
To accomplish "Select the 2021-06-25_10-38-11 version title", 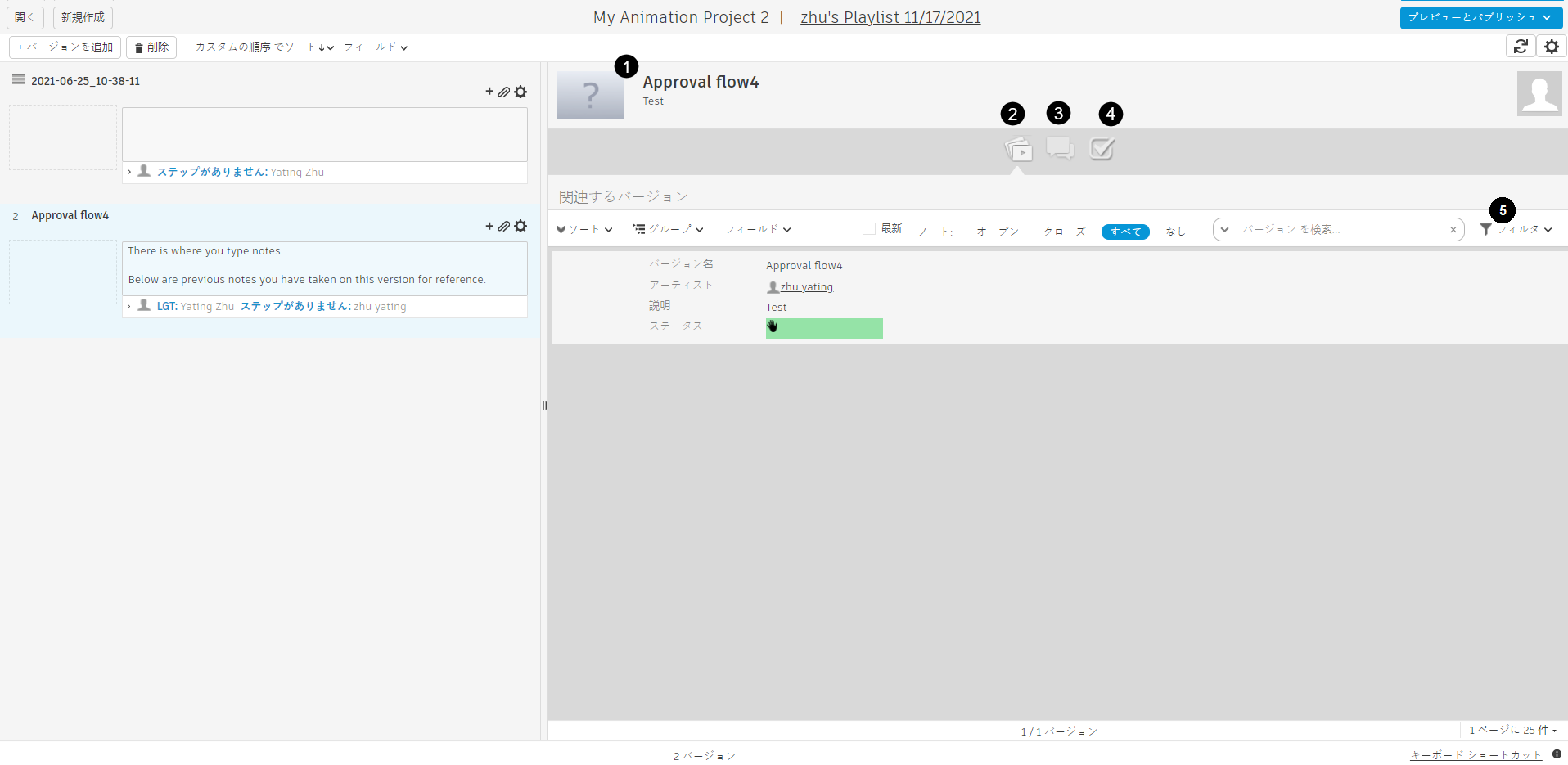I will click(86, 81).
